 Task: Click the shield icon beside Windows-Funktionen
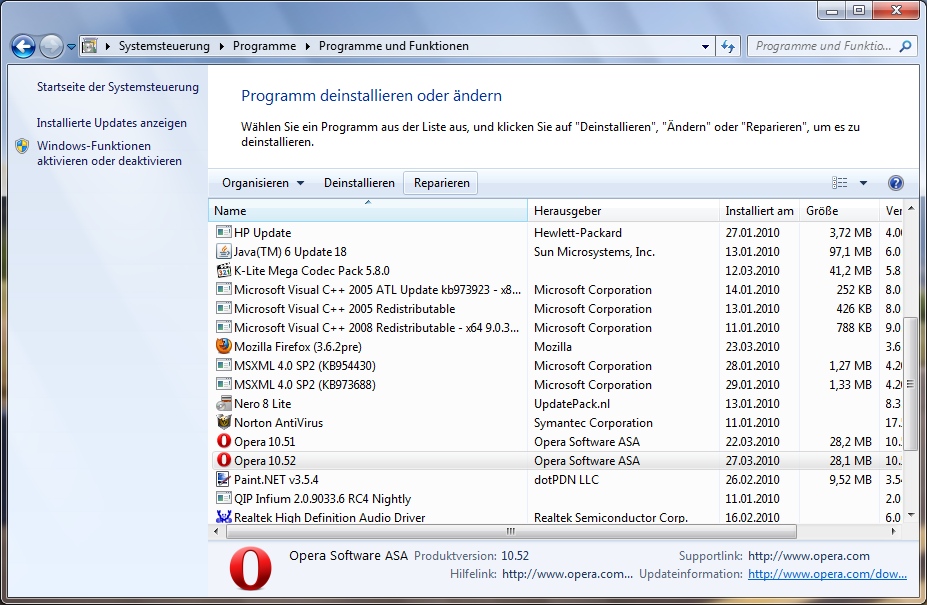pos(22,146)
